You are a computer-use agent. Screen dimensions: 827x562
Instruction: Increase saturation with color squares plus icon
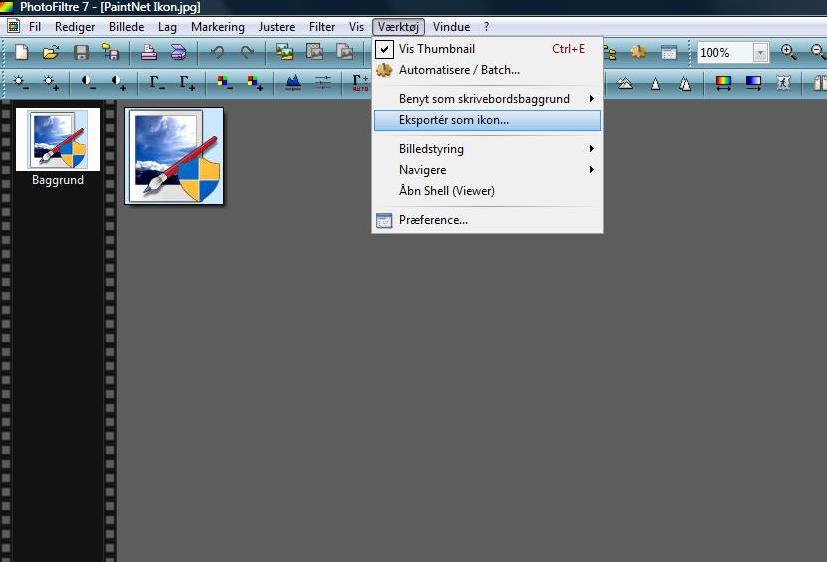(x=255, y=83)
